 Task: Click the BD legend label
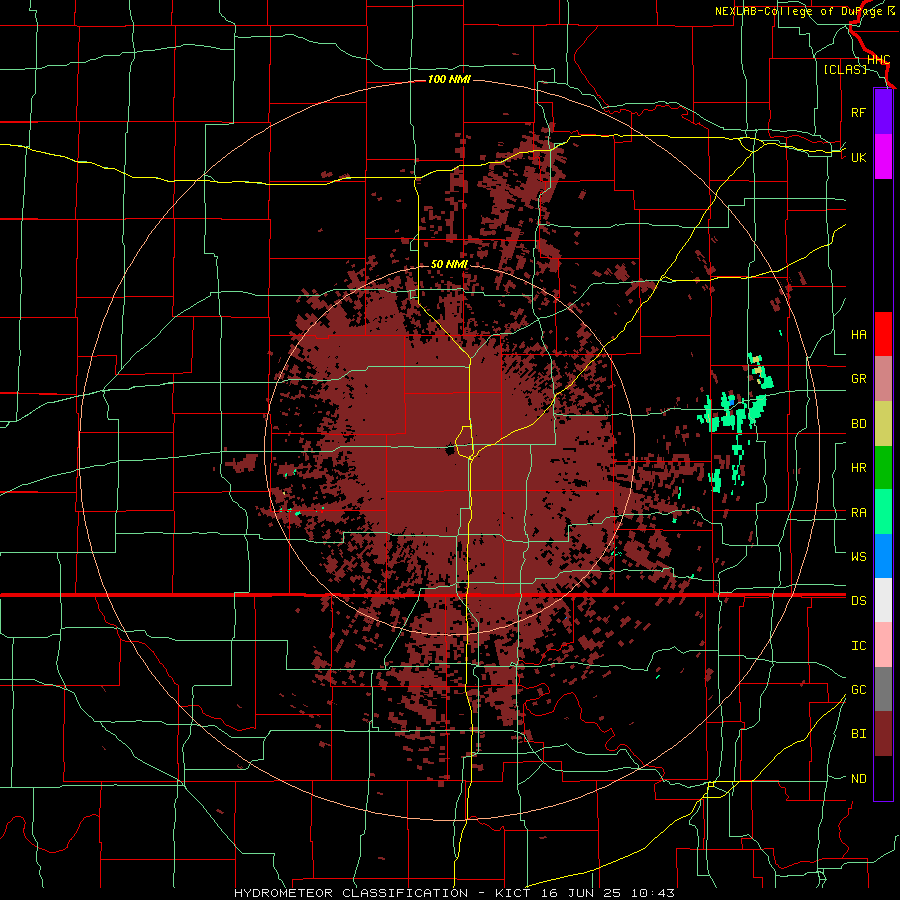[859, 424]
